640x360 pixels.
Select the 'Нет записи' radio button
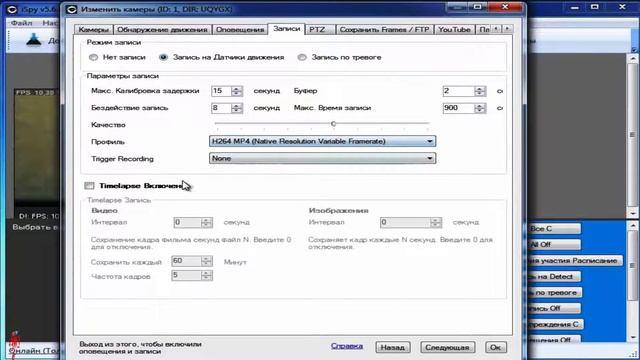pos(93,58)
